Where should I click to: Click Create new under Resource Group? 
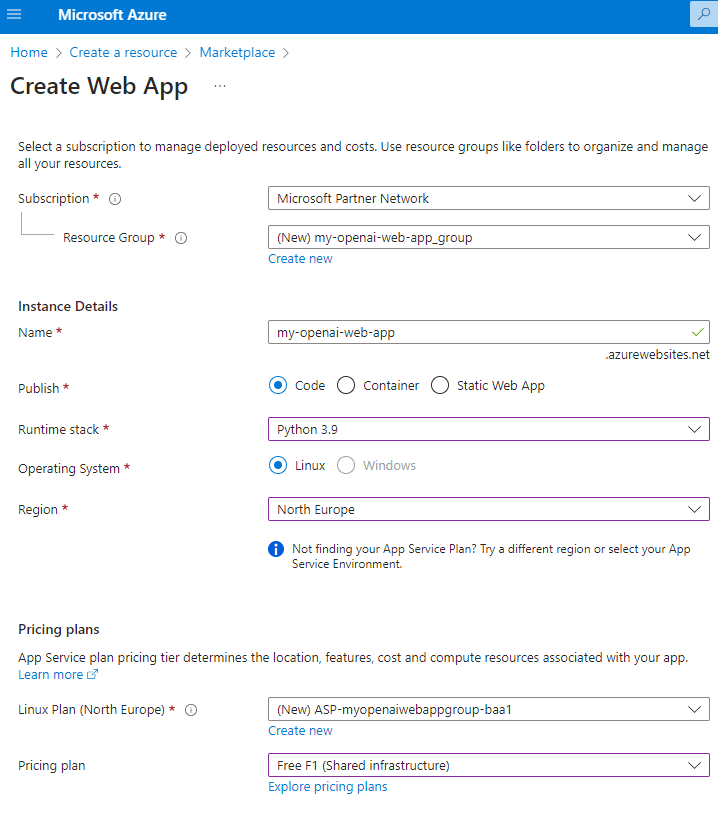(x=300, y=259)
